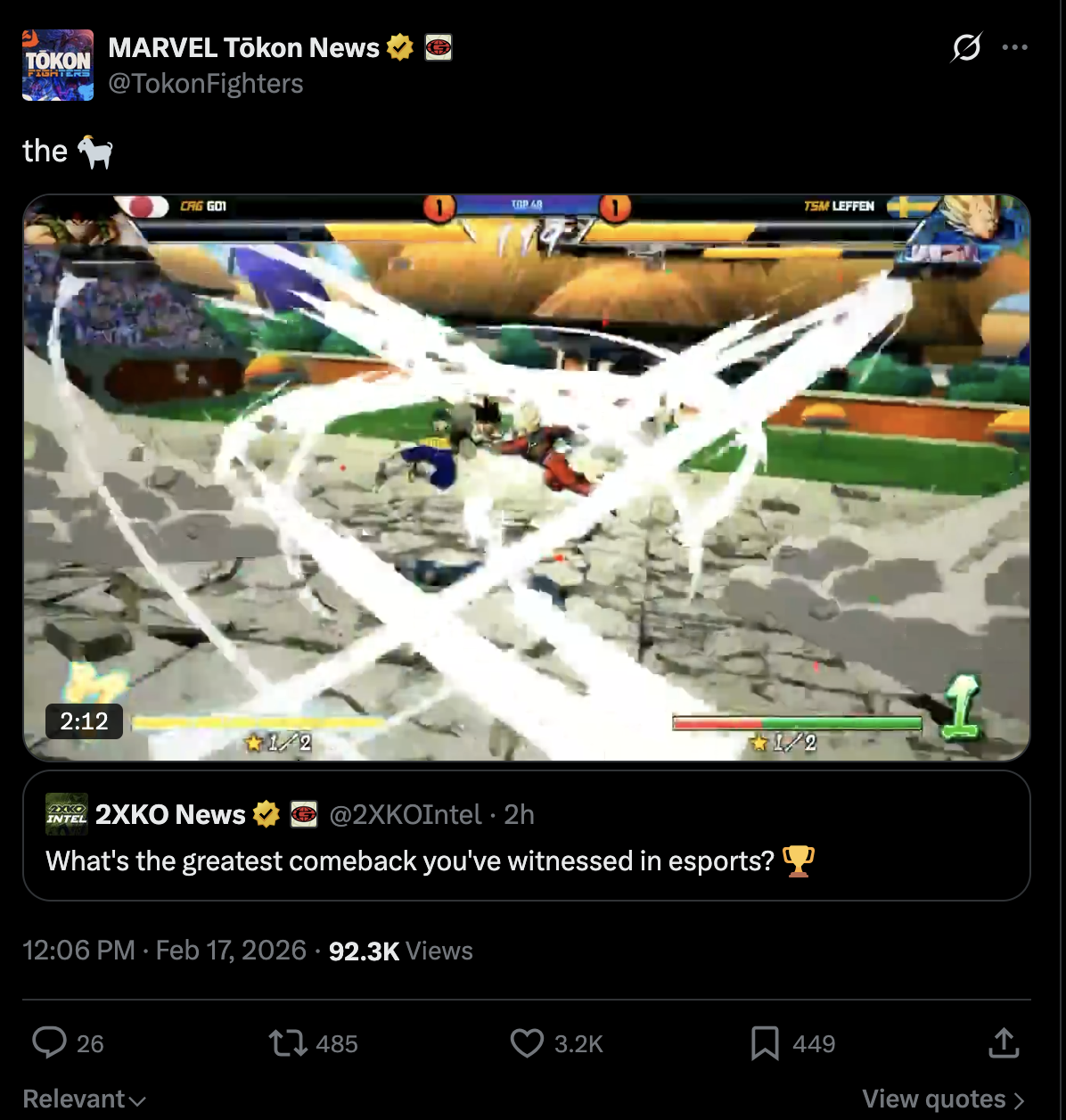Click the affiliate badge beside MARVEL Tōkon News
The width and height of the screenshot is (1066, 1120).
(439, 47)
